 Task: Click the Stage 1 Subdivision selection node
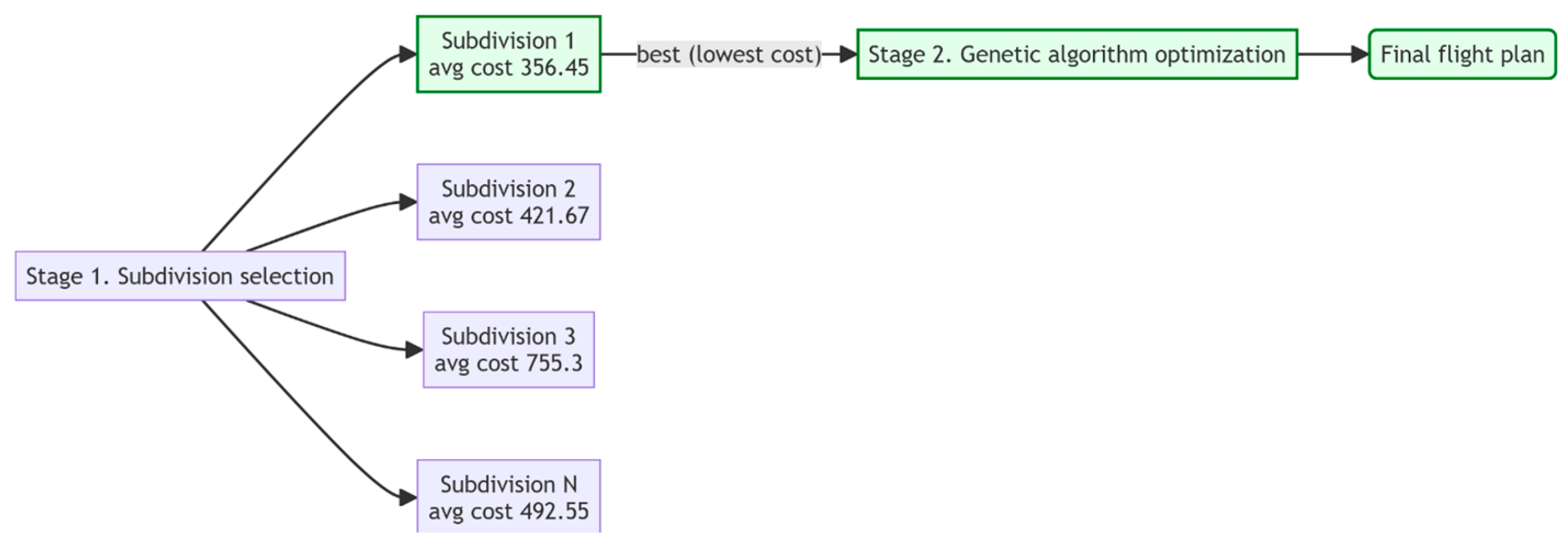click(180, 276)
